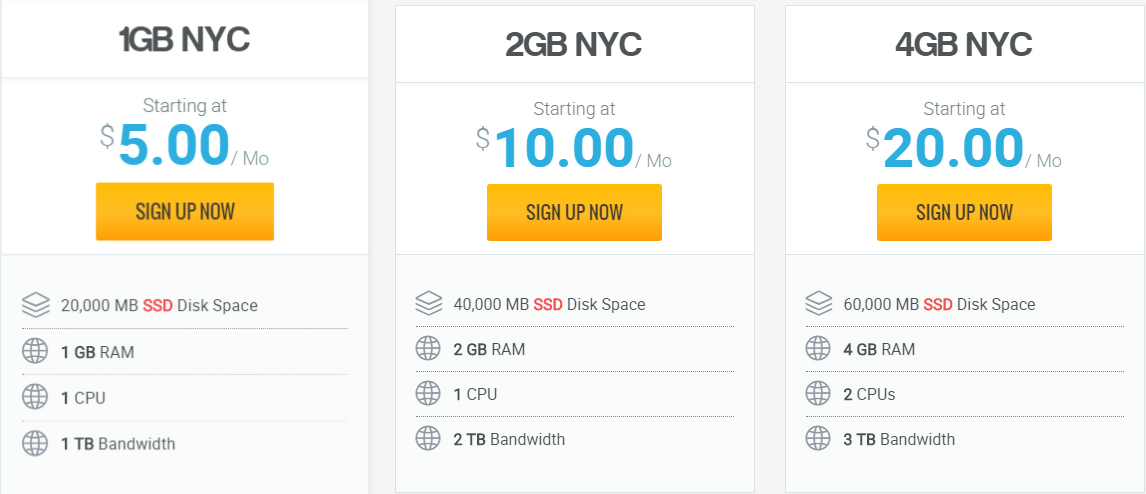Screen dimensions: 1146x494
Task: Click the globe icon beside 1 TB Bandwidth
Action: point(36,443)
